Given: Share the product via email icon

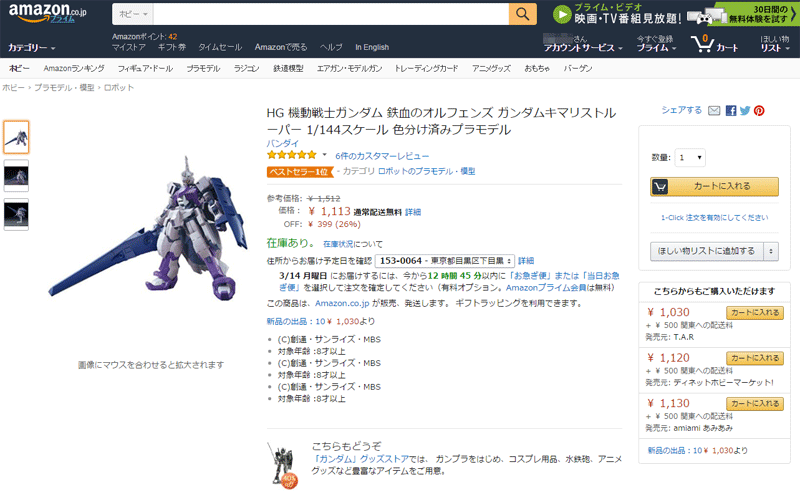Looking at the screenshot, I should [x=714, y=111].
